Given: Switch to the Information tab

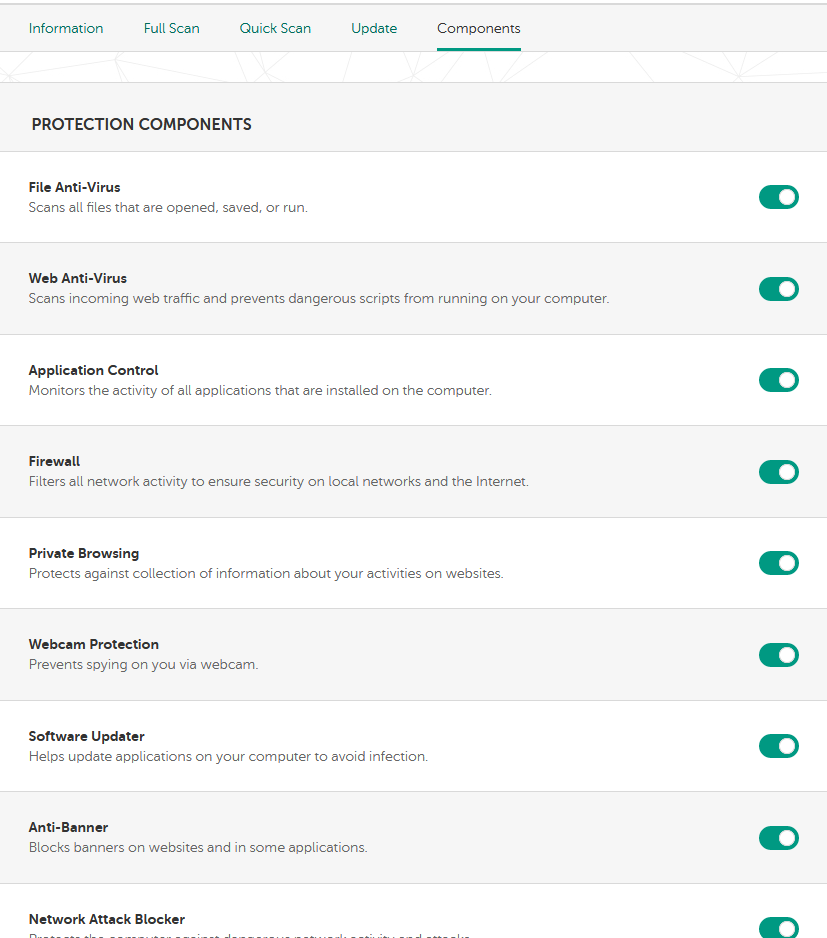Looking at the screenshot, I should 66,28.
